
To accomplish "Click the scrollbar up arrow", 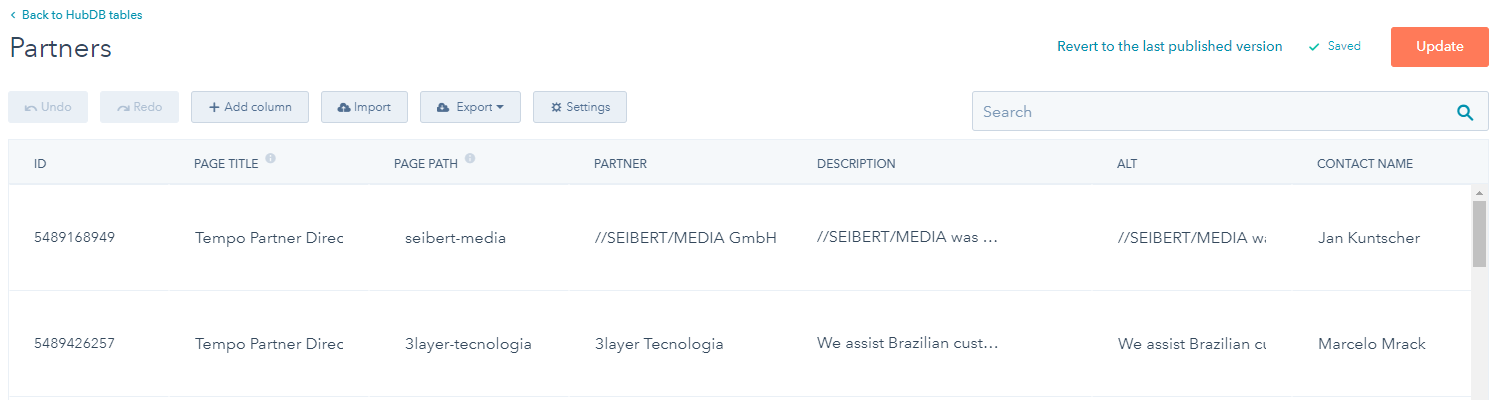I will click(1479, 192).
